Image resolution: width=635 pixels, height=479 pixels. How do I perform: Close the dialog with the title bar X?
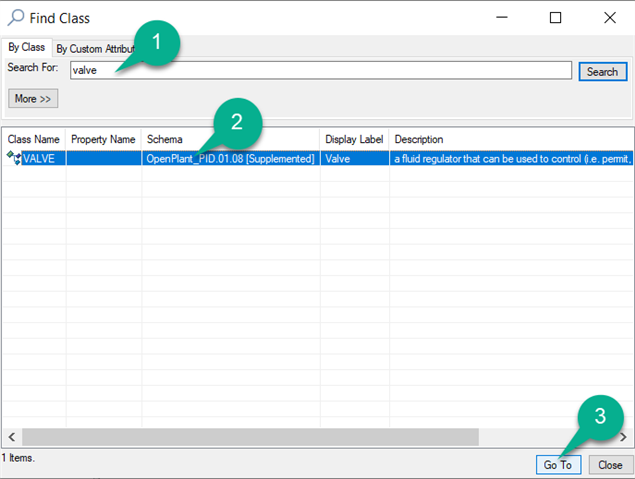pos(610,18)
